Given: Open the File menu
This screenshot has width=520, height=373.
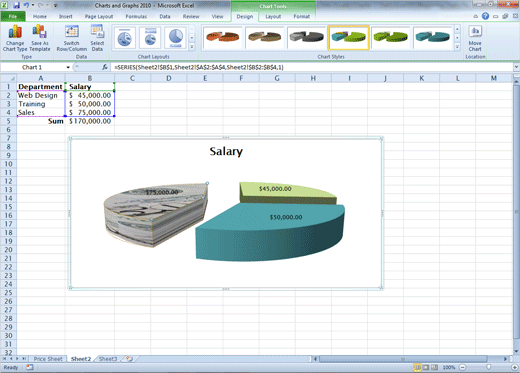Looking at the screenshot, I should click(13, 16).
